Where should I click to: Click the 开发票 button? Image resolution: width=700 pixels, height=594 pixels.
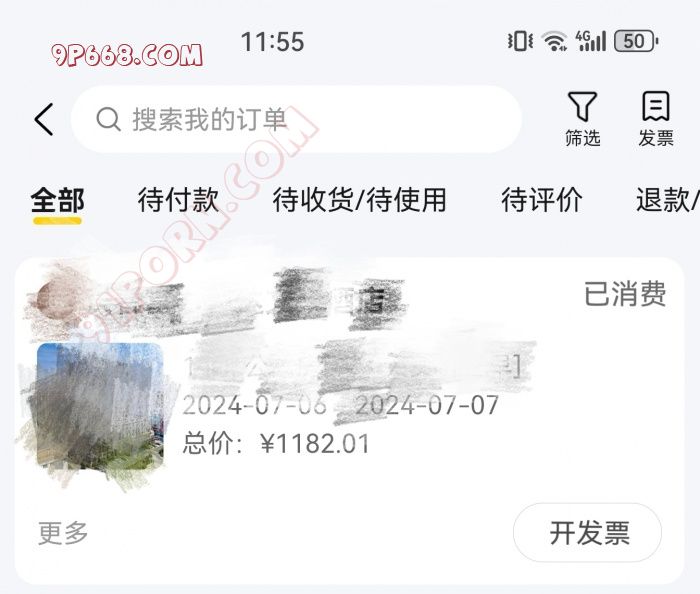pyautogui.click(x=588, y=532)
